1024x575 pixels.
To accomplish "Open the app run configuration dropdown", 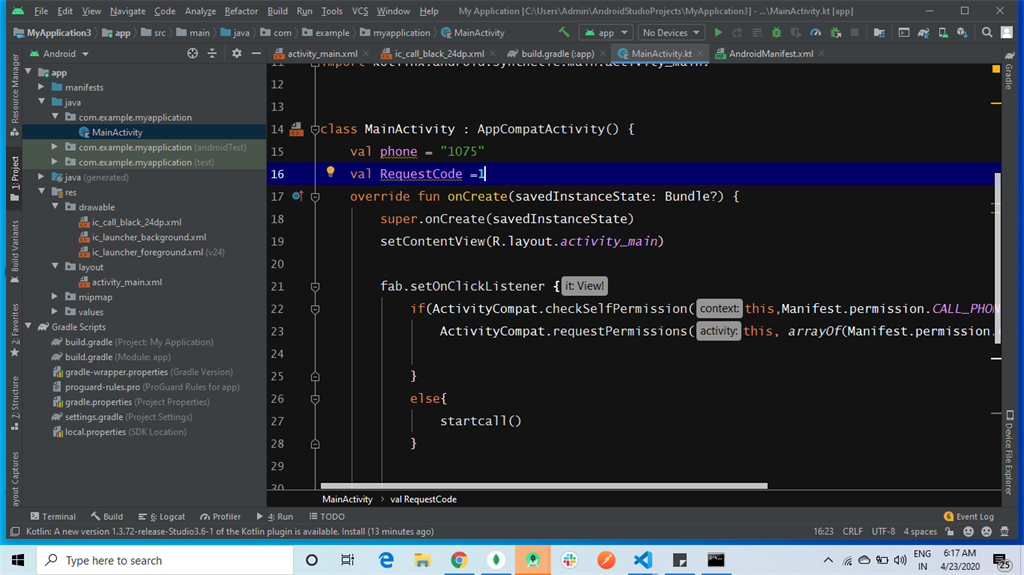I will tap(606, 32).
